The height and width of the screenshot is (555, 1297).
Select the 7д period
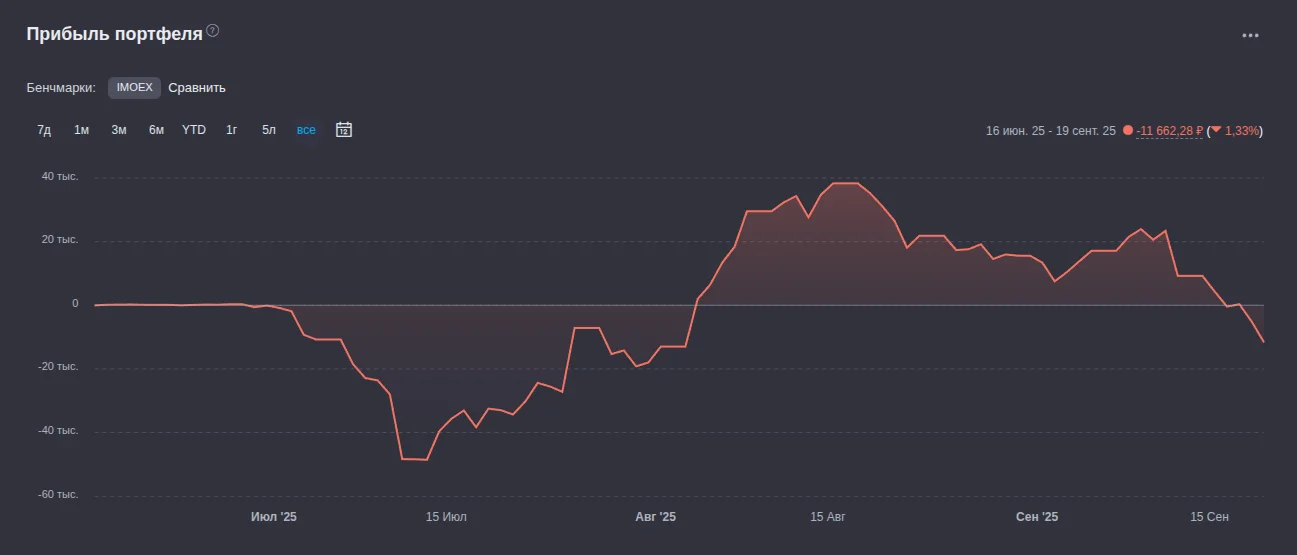pos(44,130)
